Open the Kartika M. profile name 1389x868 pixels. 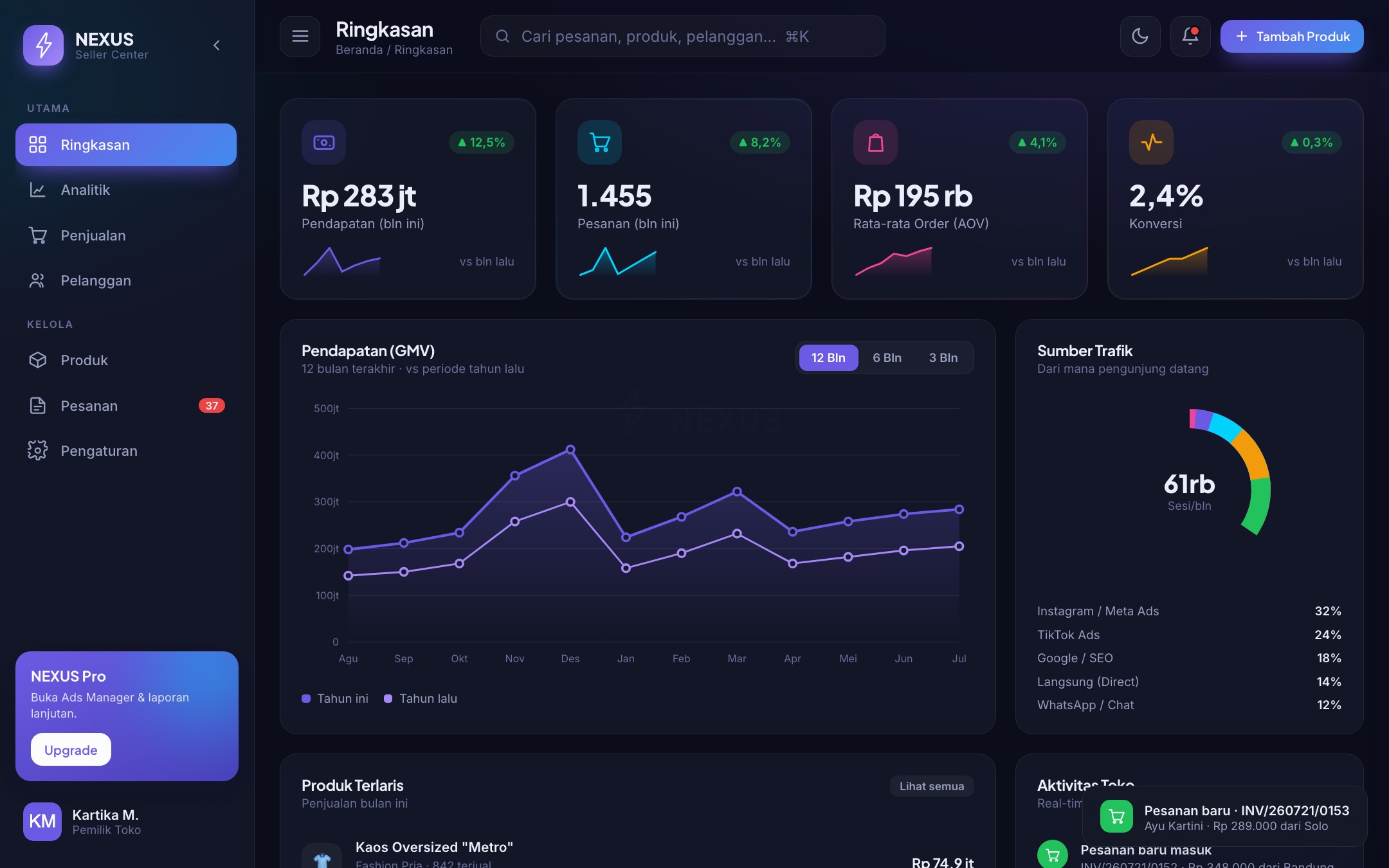(105, 815)
